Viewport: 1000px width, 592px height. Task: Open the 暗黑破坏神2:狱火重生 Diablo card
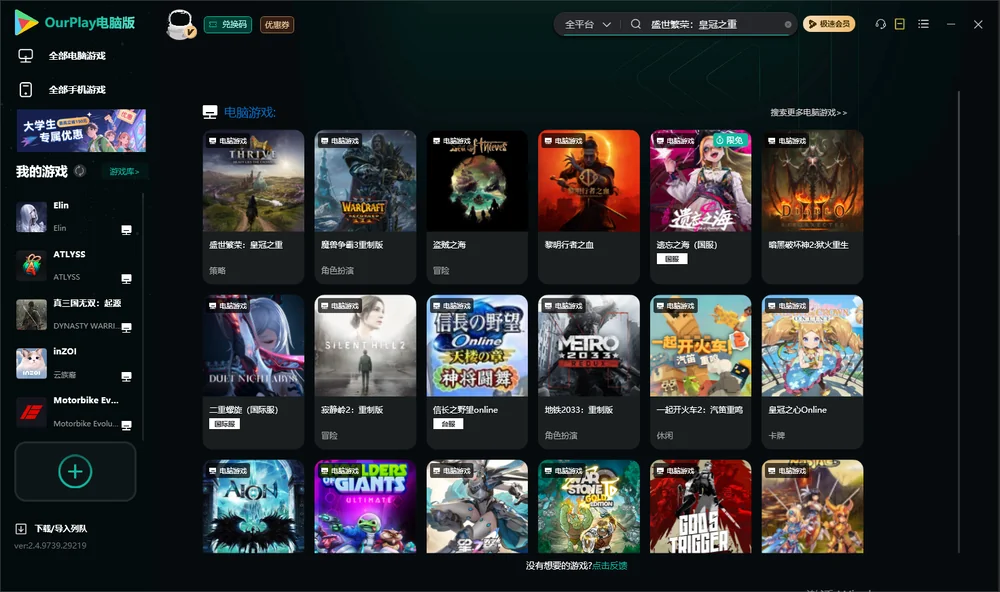[812, 207]
